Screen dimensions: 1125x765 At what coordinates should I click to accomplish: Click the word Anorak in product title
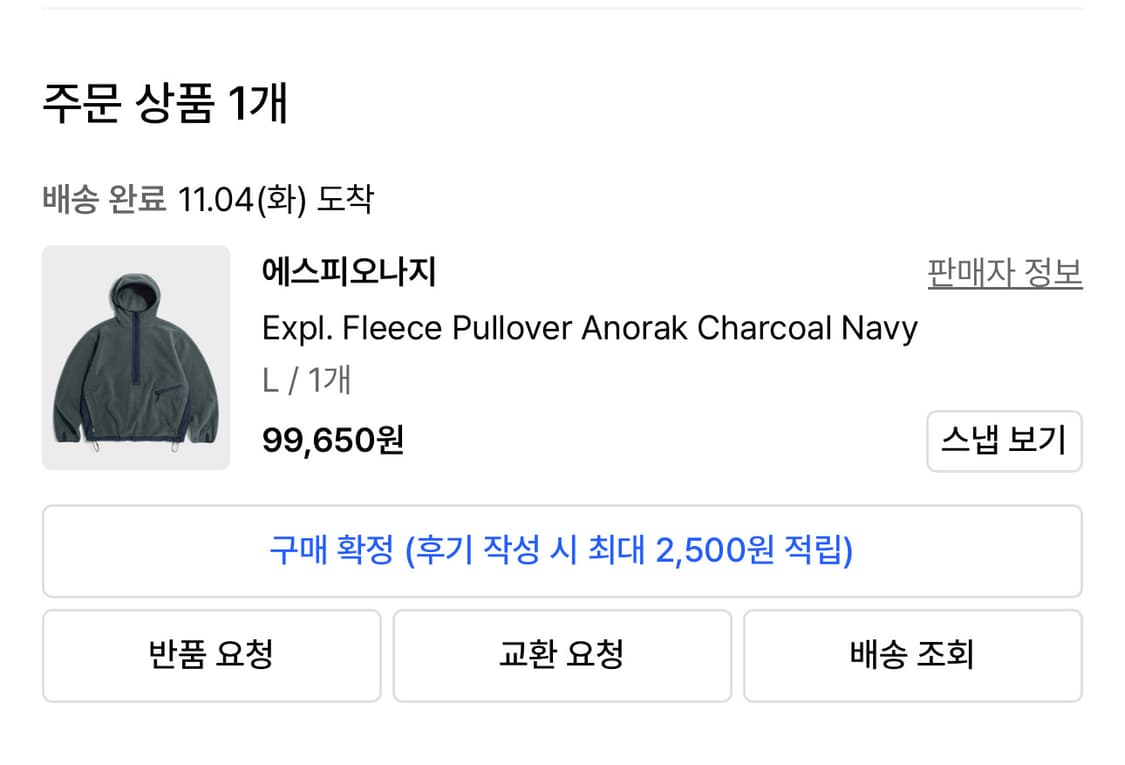coord(635,328)
